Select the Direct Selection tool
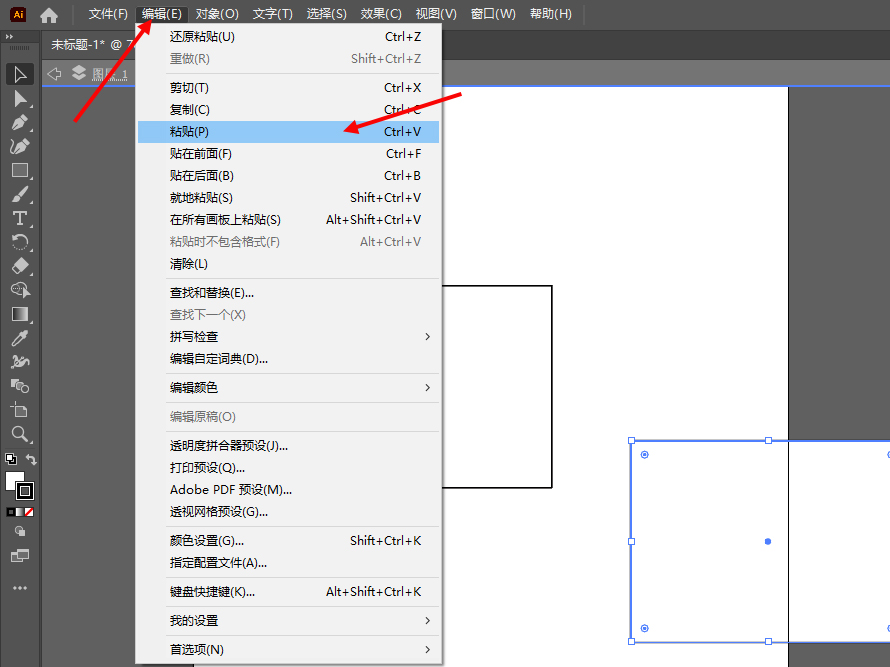Screen dimensions: 890x667 20,98
